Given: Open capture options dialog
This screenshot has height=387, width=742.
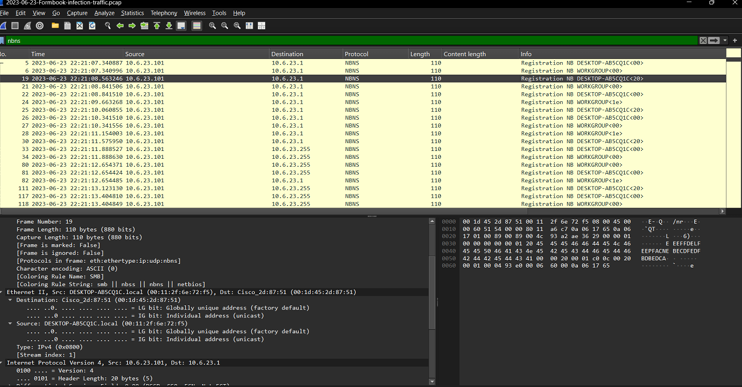Looking at the screenshot, I should 40,26.
